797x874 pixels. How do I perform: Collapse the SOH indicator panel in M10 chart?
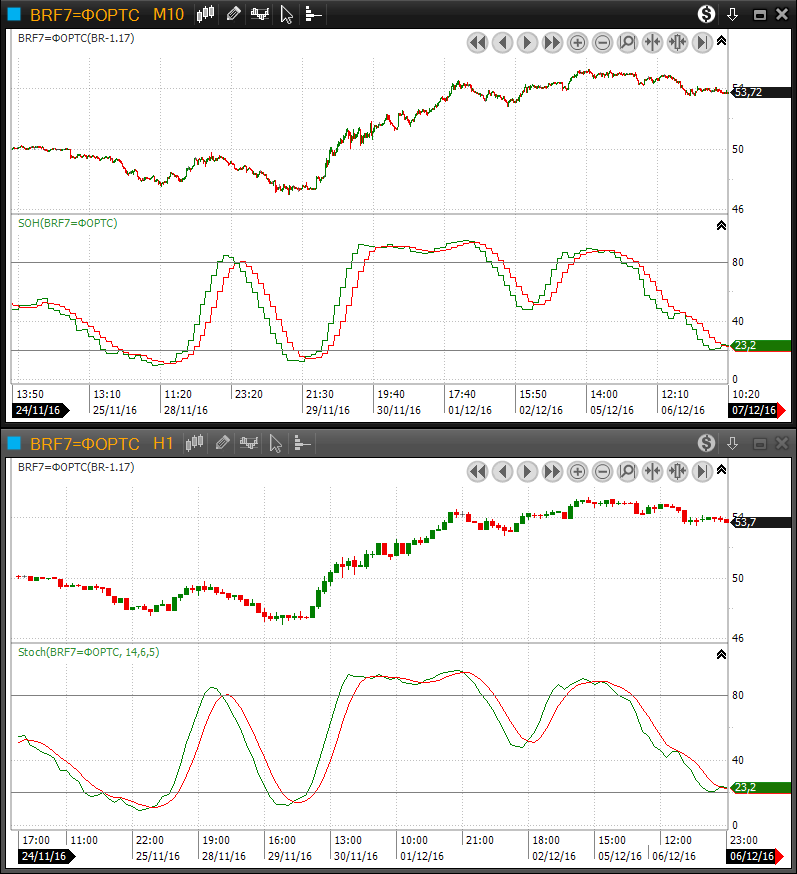click(x=722, y=226)
